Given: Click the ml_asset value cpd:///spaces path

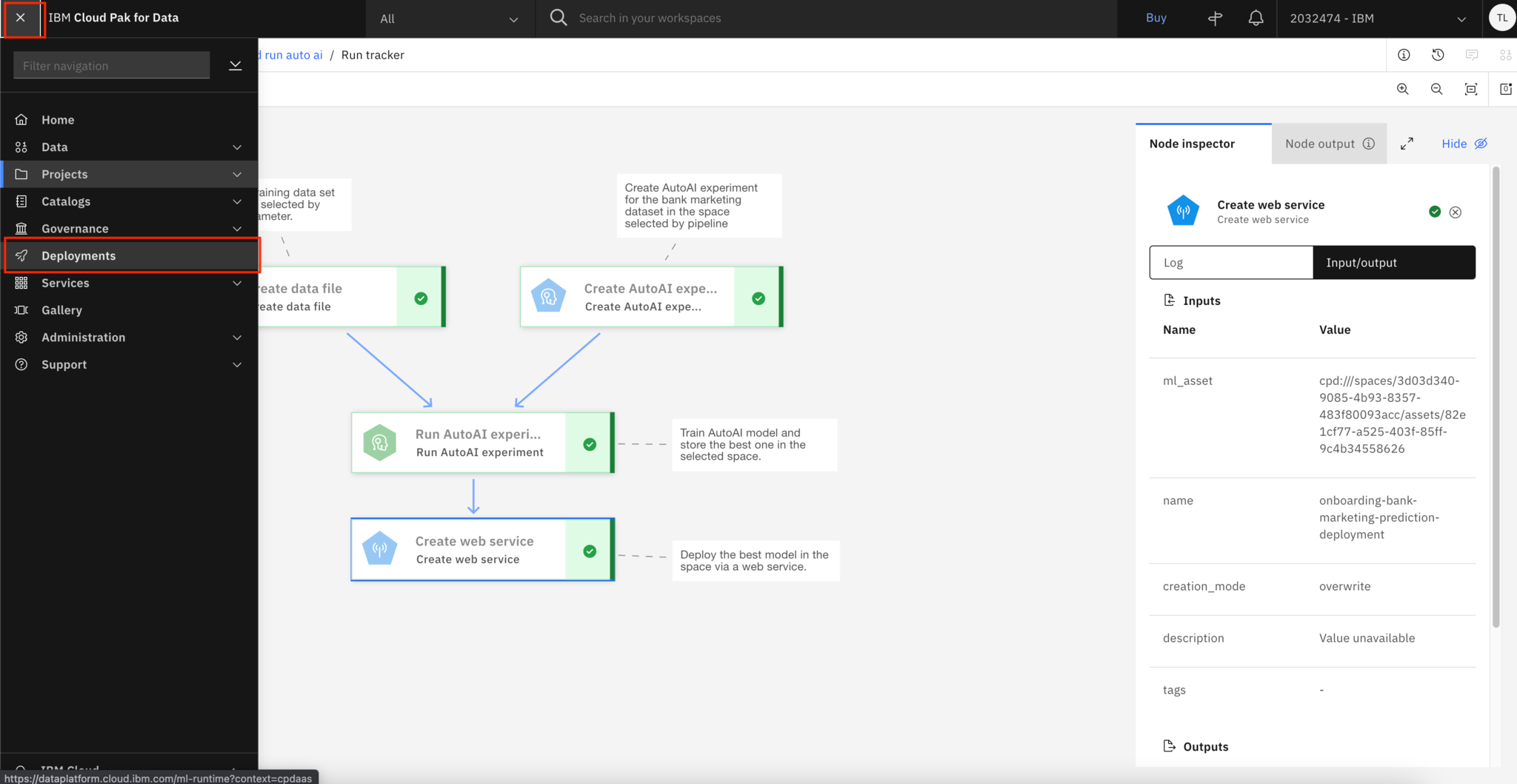Looking at the screenshot, I should pos(1392,415).
